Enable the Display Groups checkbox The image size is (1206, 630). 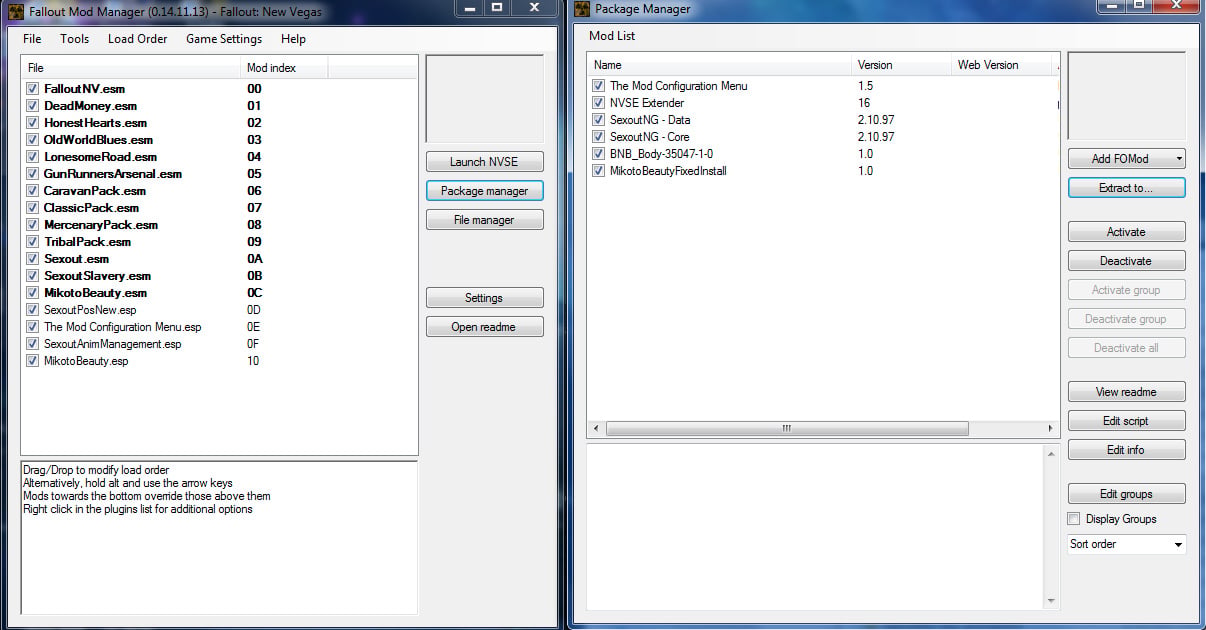point(1074,519)
